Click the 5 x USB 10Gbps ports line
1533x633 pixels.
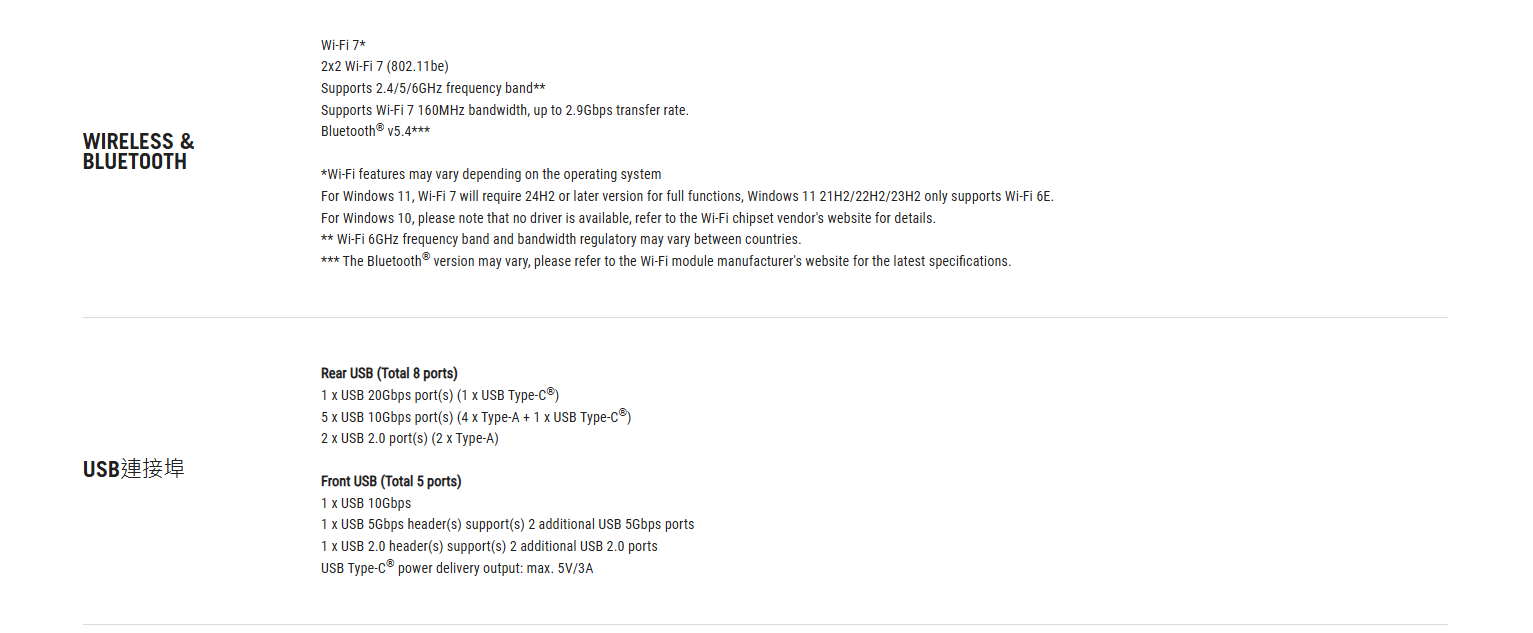pyautogui.click(x=476, y=417)
